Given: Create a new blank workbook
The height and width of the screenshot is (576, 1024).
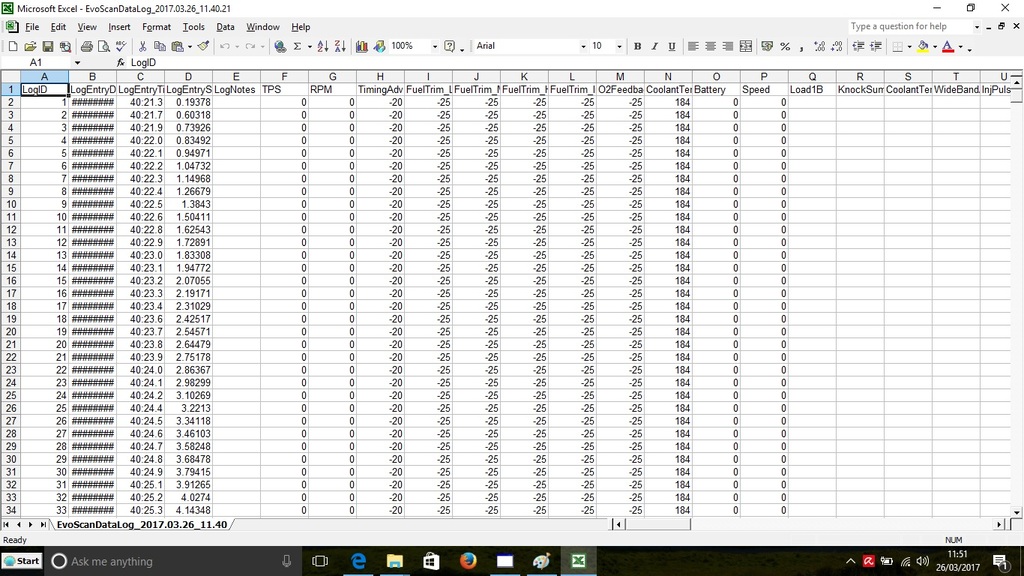Looking at the screenshot, I should pyautogui.click(x=12, y=46).
